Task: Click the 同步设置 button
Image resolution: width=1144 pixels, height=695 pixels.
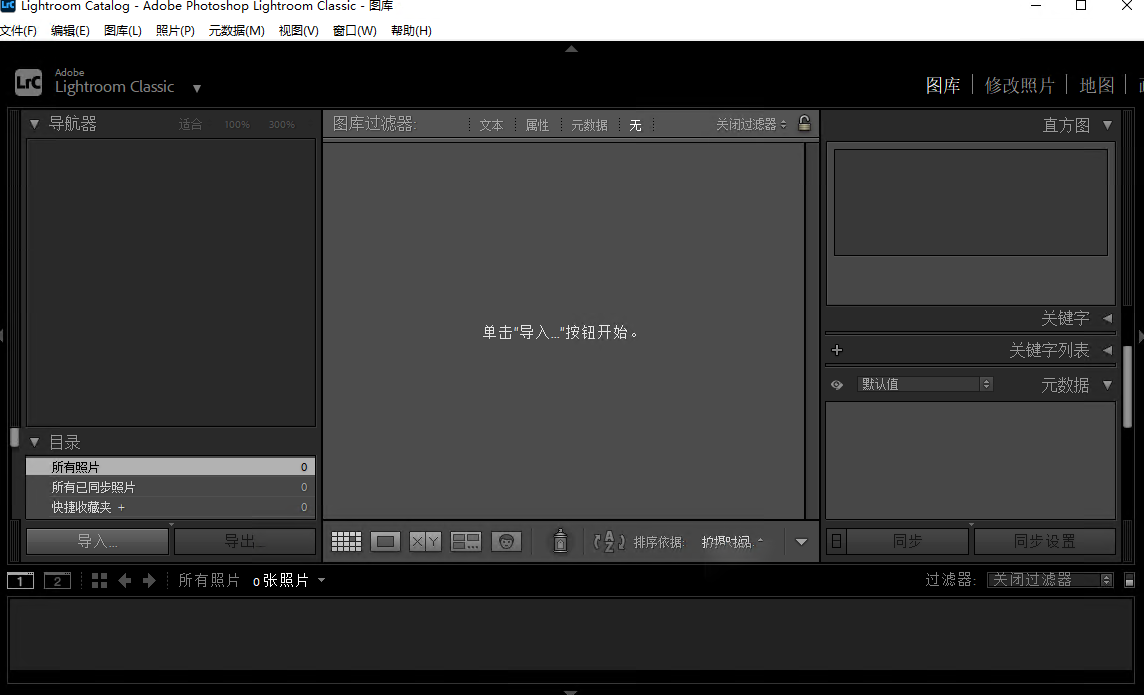Action: (1045, 541)
